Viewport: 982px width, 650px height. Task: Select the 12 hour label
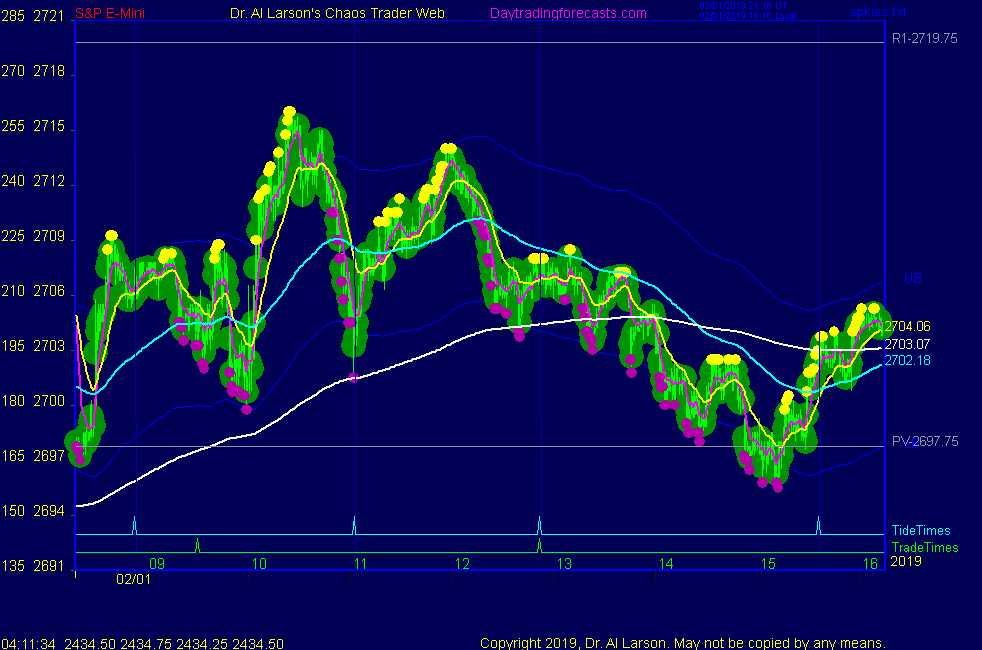[462, 564]
